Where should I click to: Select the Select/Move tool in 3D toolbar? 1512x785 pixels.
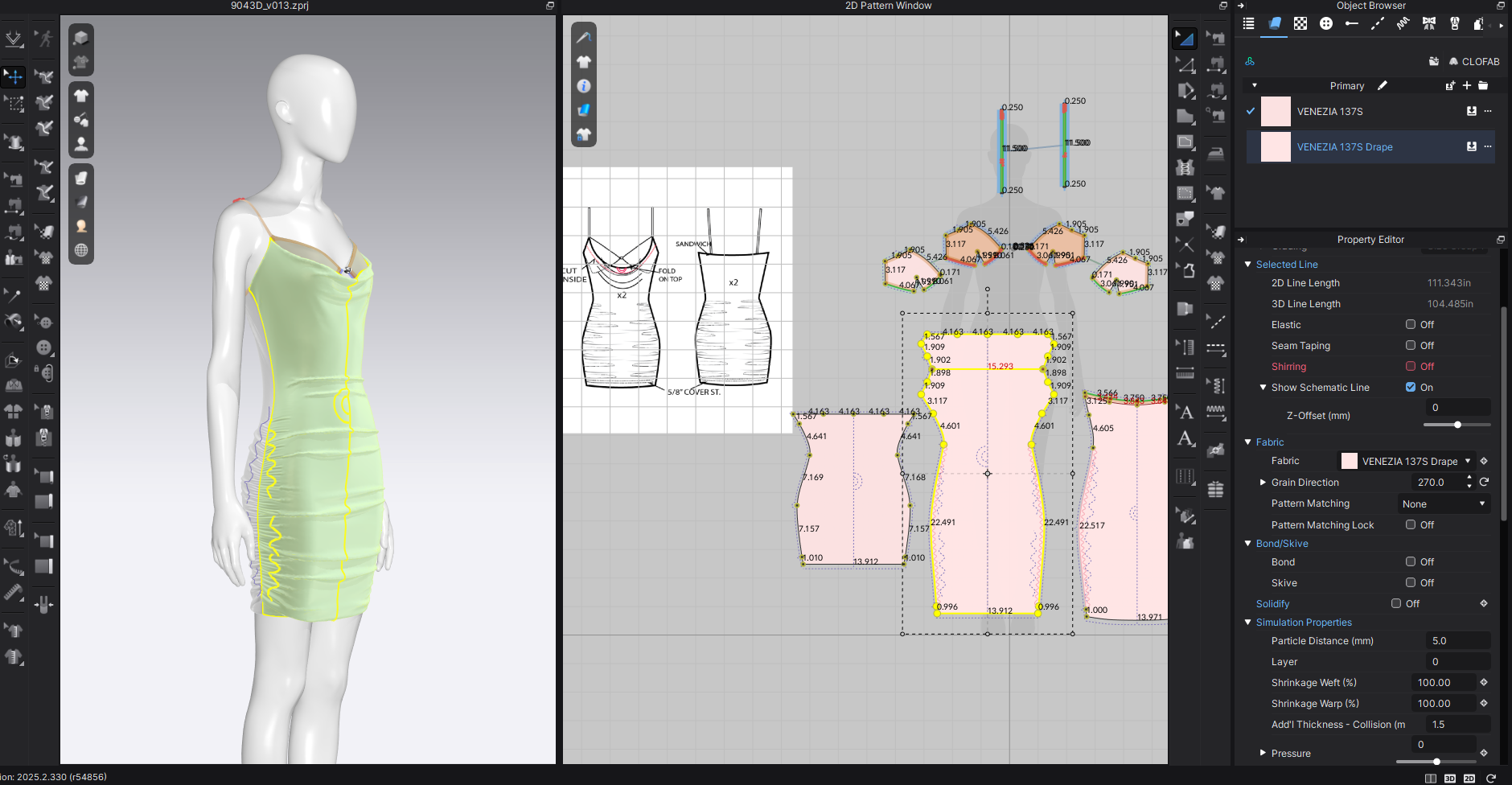(x=14, y=77)
